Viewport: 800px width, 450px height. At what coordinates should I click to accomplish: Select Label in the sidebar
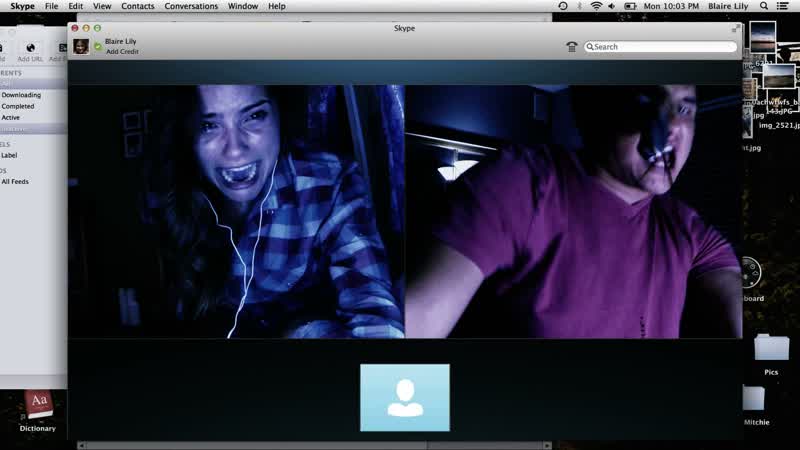pyautogui.click(x=9, y=155)
